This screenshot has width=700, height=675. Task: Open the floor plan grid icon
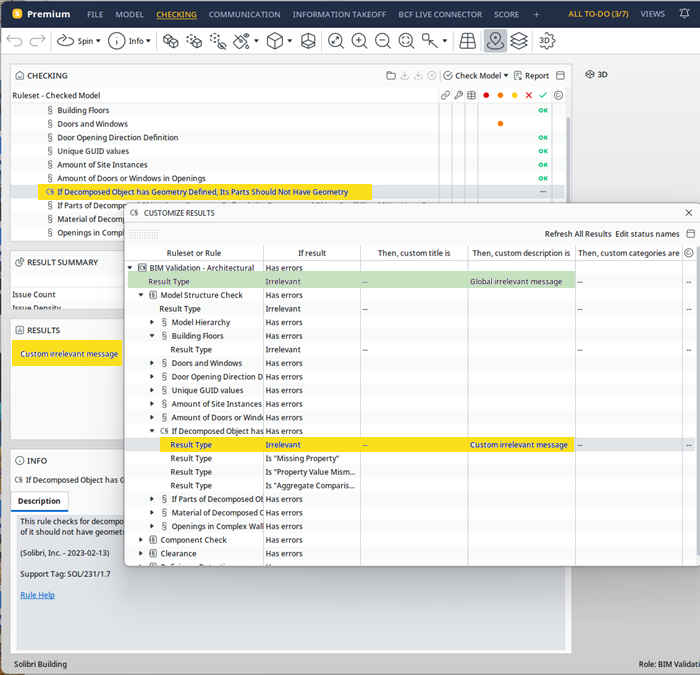tap(467, 41)
